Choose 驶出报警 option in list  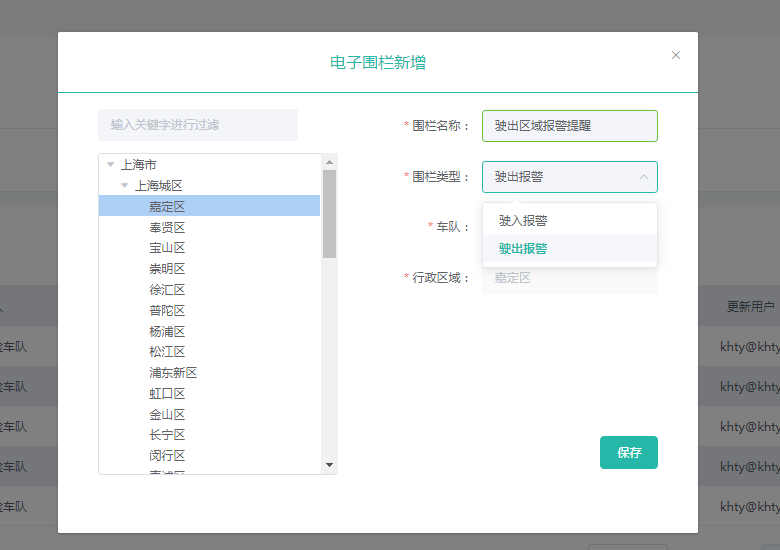click(x=523, y=249)
